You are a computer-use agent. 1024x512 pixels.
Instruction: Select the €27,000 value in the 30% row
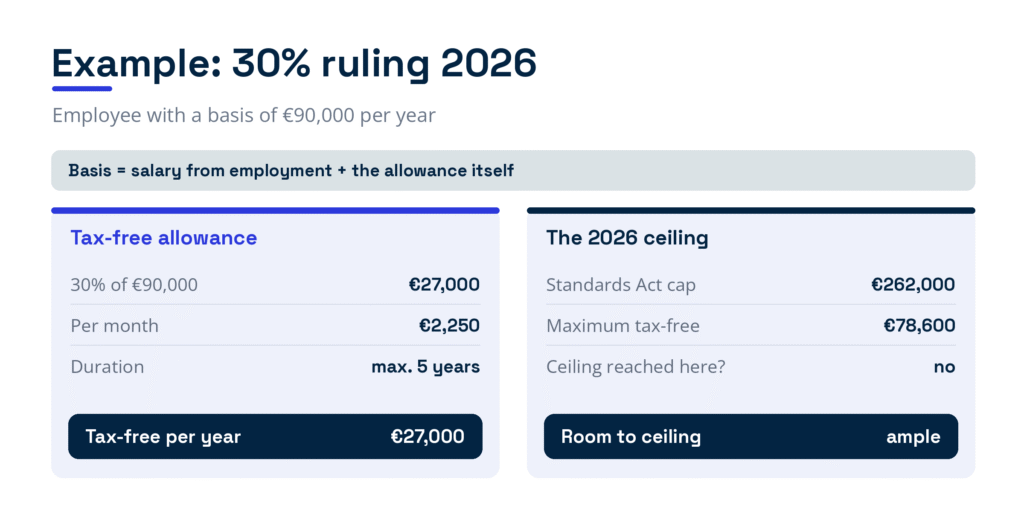pos(444,285)
